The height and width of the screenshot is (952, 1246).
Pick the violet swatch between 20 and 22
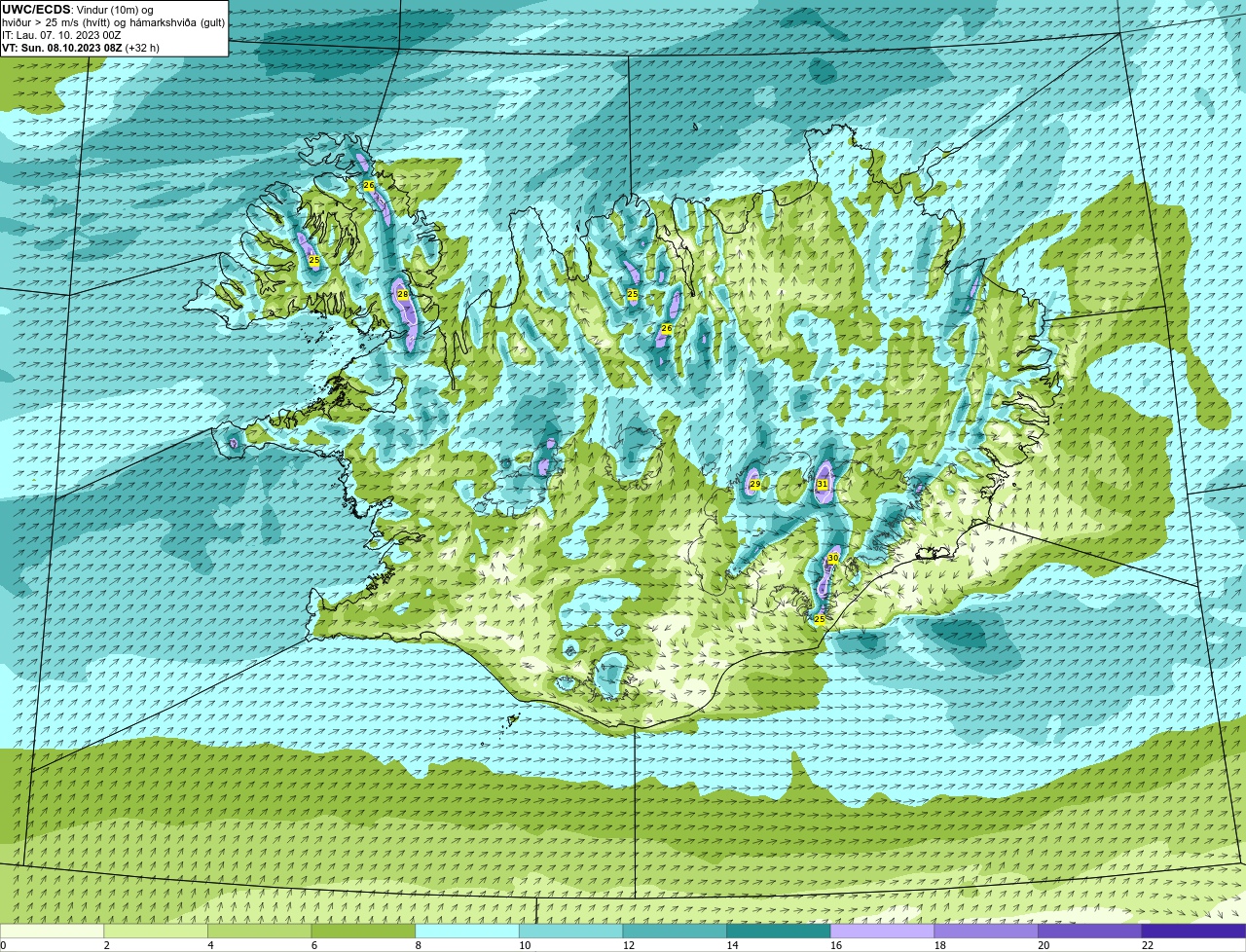tap(1090, 931)
